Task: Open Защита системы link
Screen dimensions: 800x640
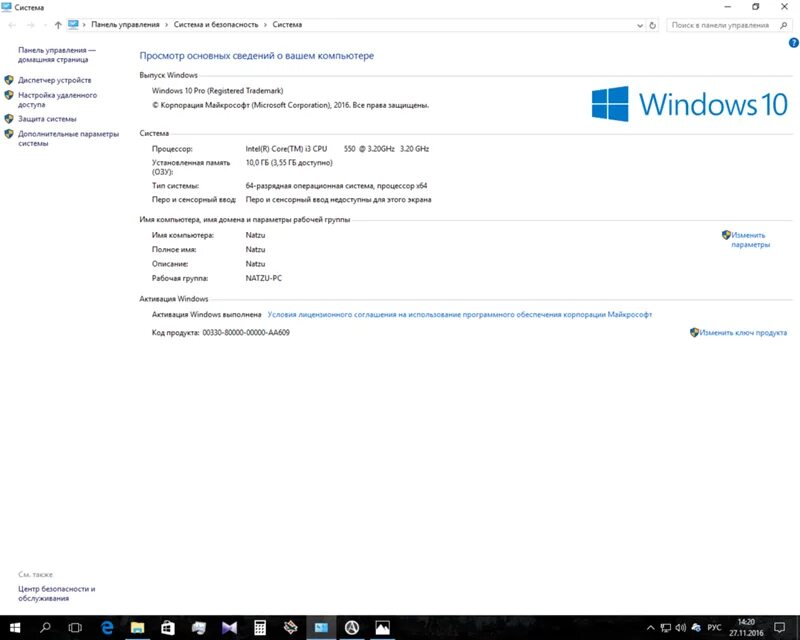Action: [47, 119]
